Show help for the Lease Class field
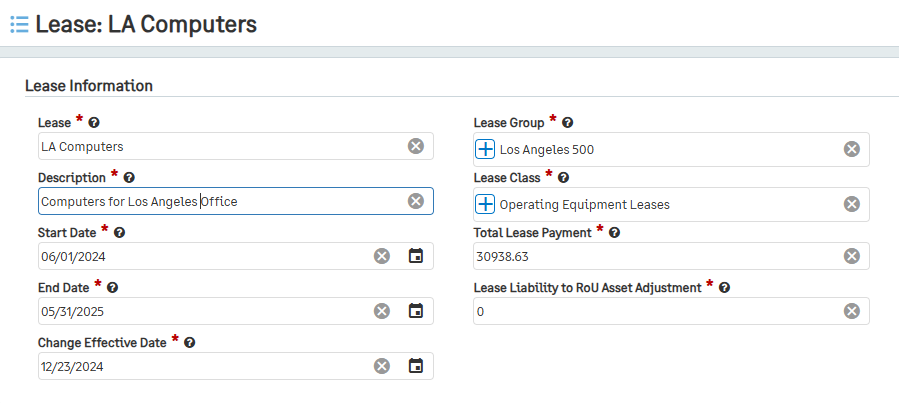Screen dimensions: 899x403 (563, 178)
